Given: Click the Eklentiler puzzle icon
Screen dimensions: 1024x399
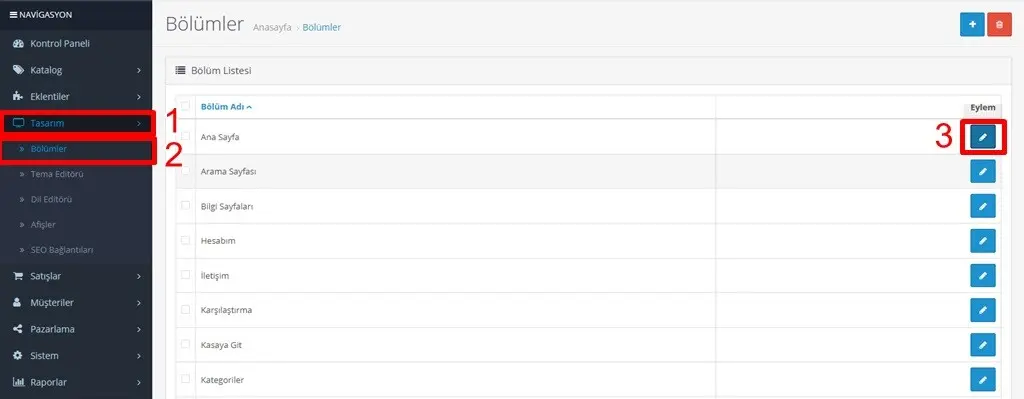Looking at the screenshot, I should coord(18,96).
